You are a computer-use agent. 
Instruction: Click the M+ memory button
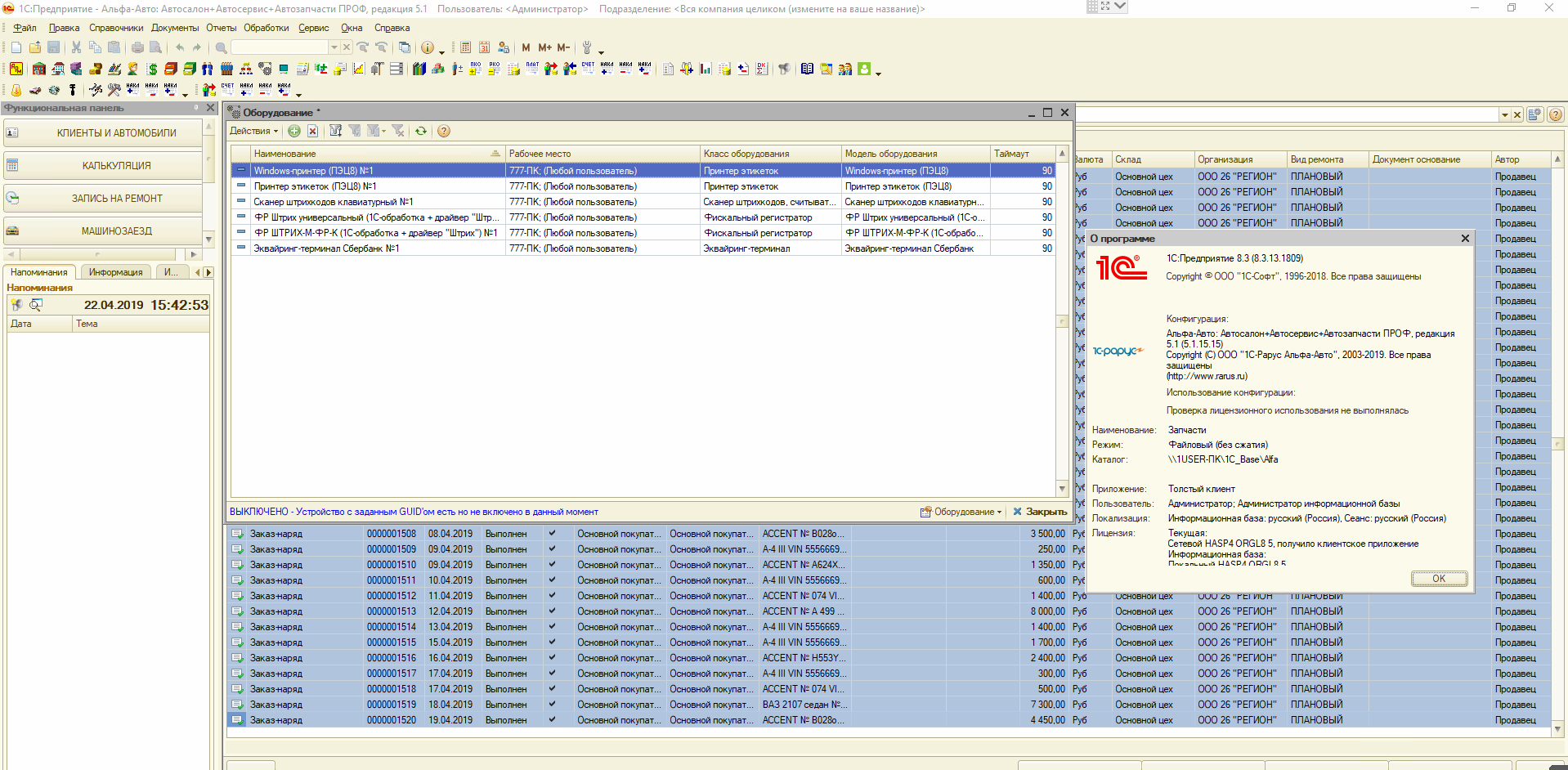[x=544, y=47]
